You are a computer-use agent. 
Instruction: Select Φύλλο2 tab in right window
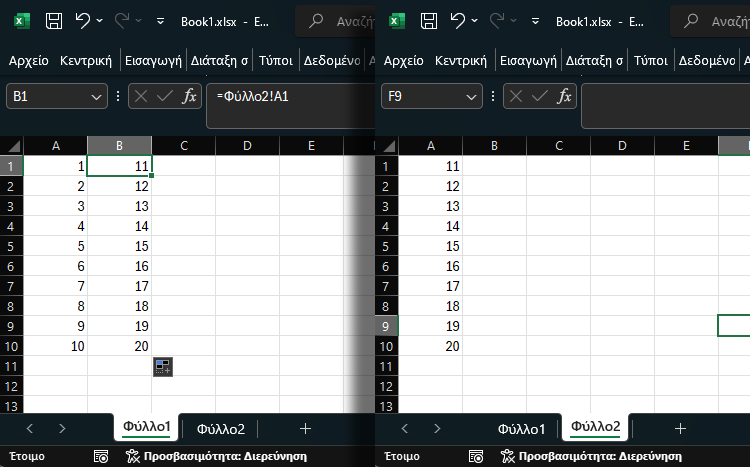pos(596,427)
